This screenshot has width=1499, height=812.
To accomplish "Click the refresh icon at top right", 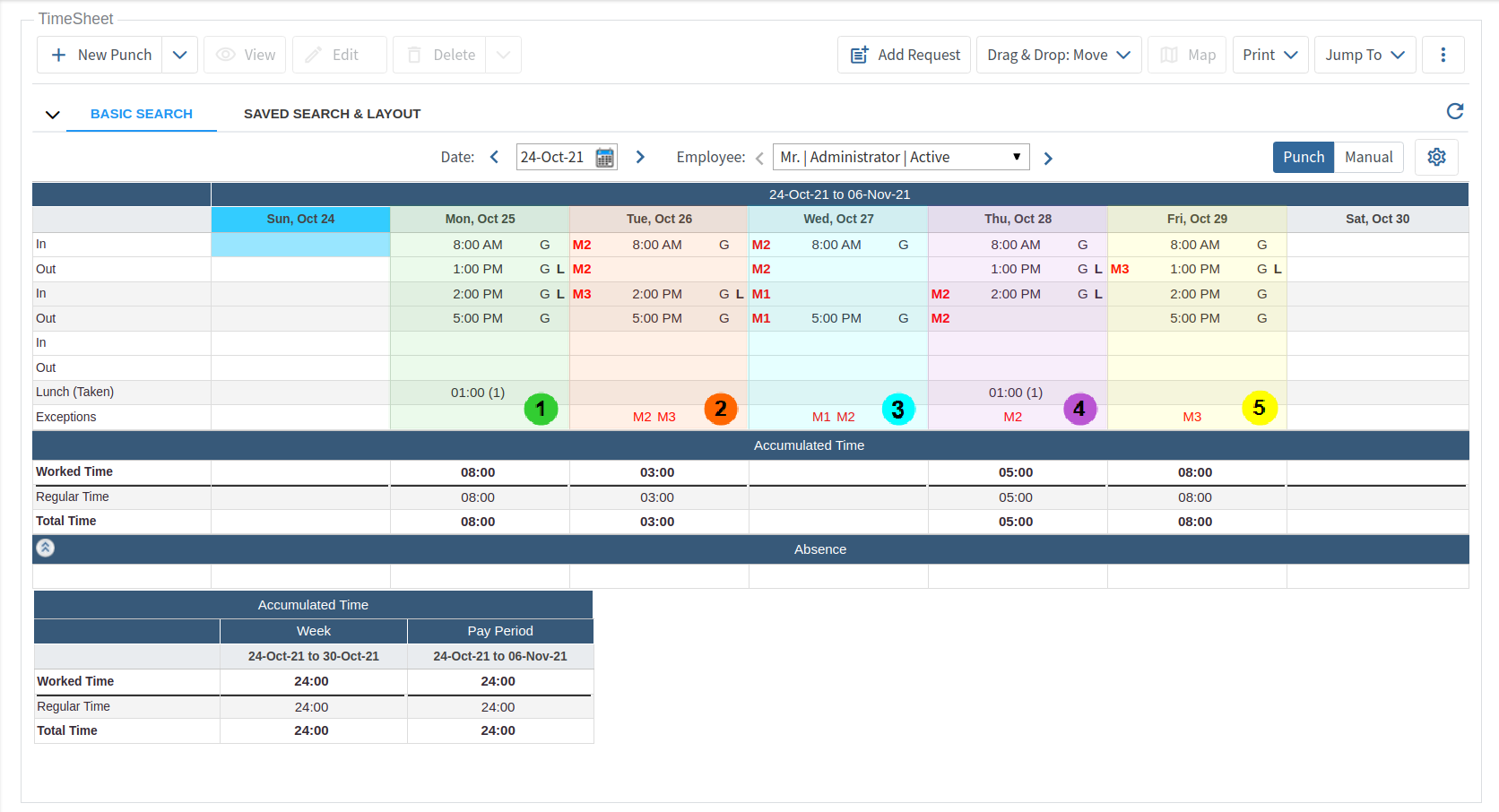I will [x=1454, y=111].
